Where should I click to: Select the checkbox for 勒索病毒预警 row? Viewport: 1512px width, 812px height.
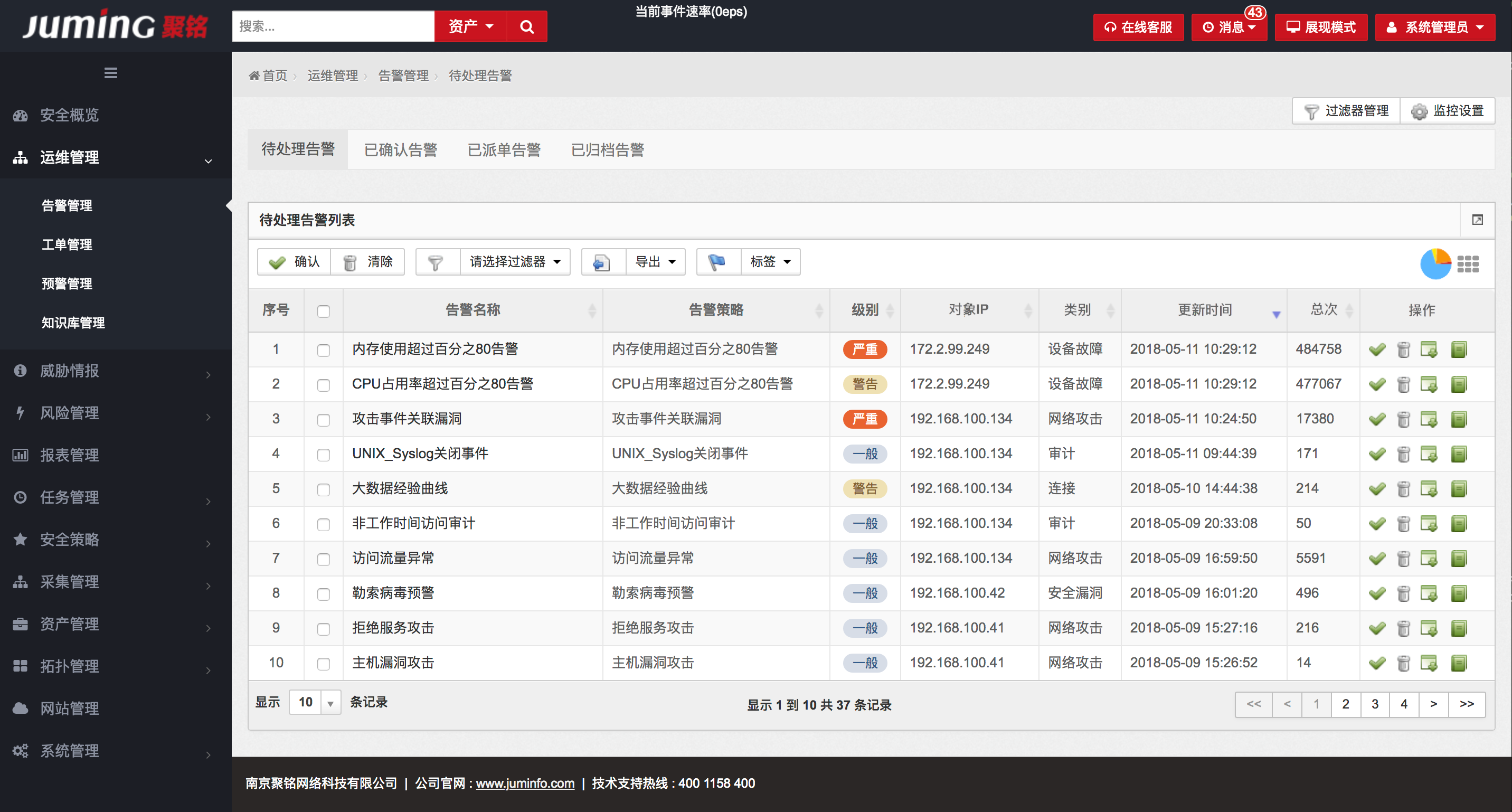click(324, 593)
